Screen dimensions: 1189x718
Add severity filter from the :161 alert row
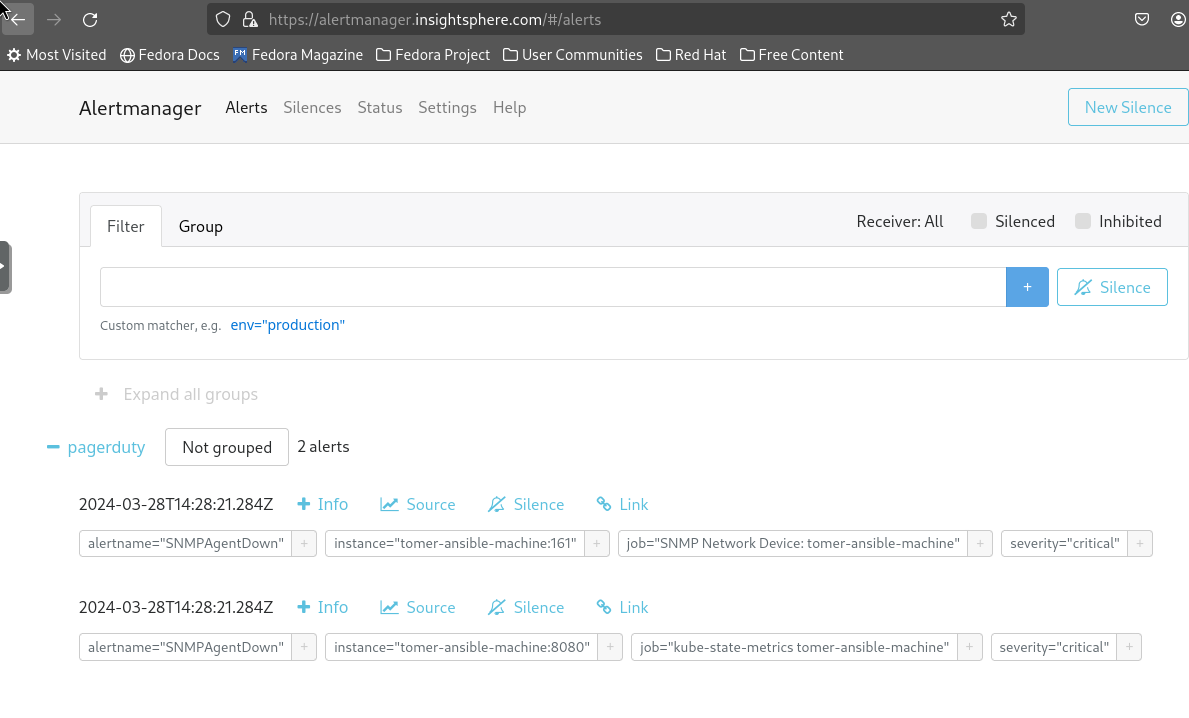click(x=1140, y=544)
